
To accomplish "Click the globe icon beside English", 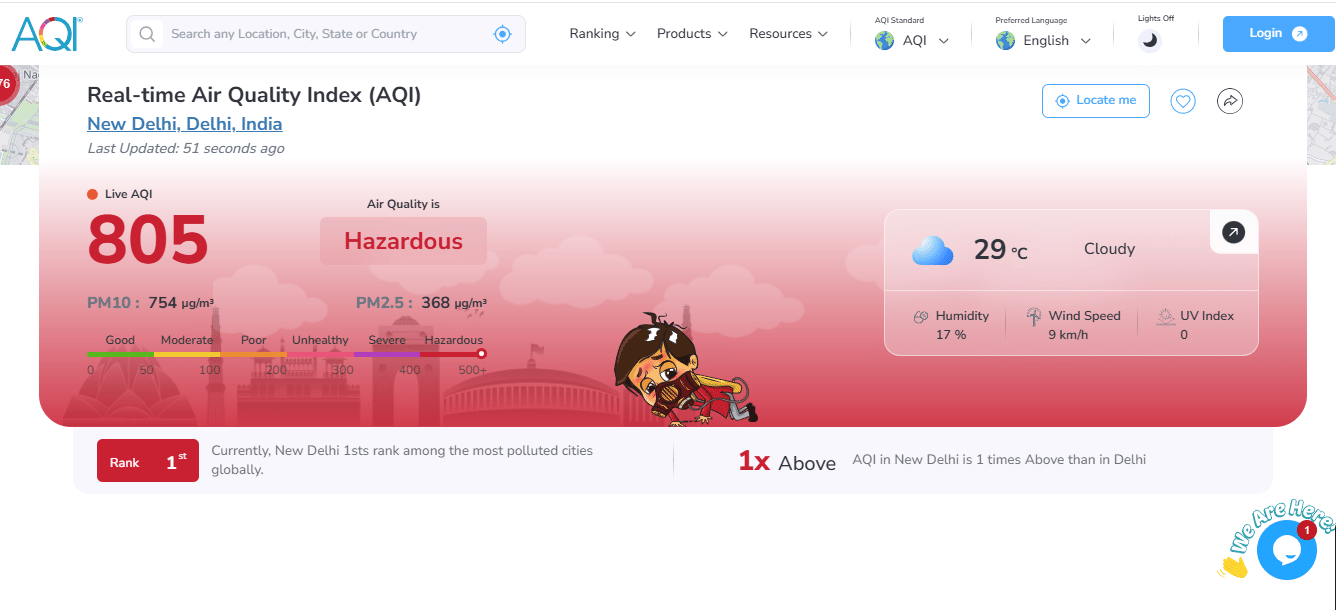I will click(1005, 41).
